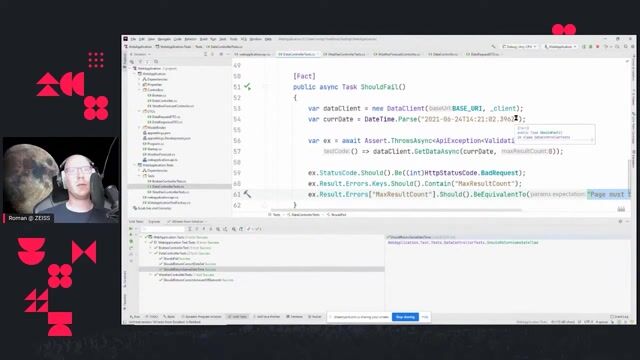Viewport: 640px width, 360px height.
Task: Select appsettings.json in solution tree
Action: 157,133
